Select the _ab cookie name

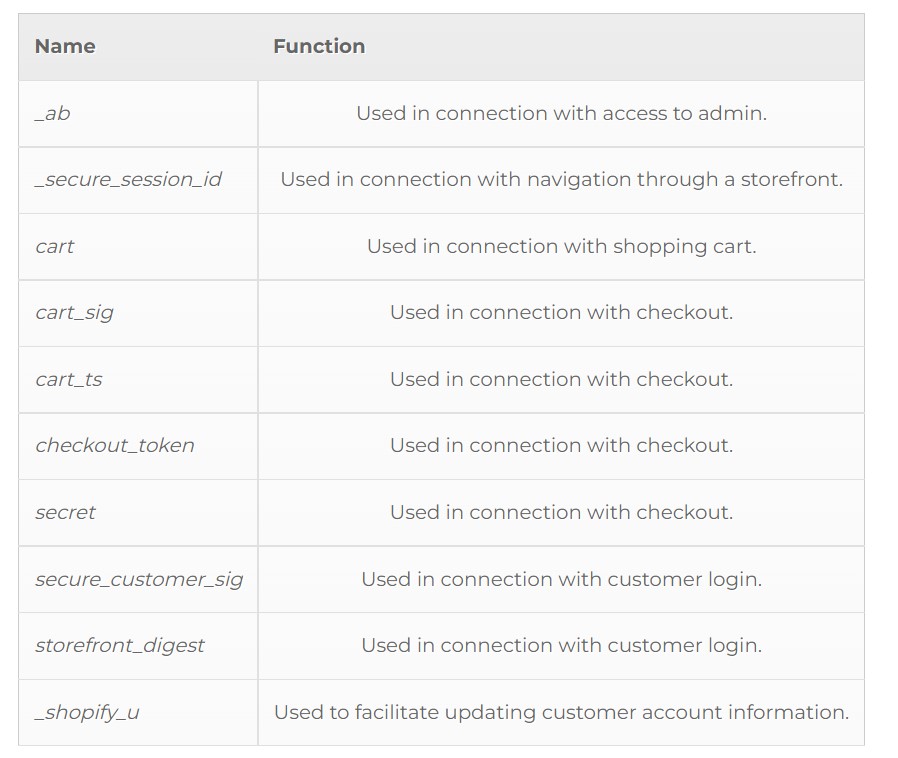[53, 113]
